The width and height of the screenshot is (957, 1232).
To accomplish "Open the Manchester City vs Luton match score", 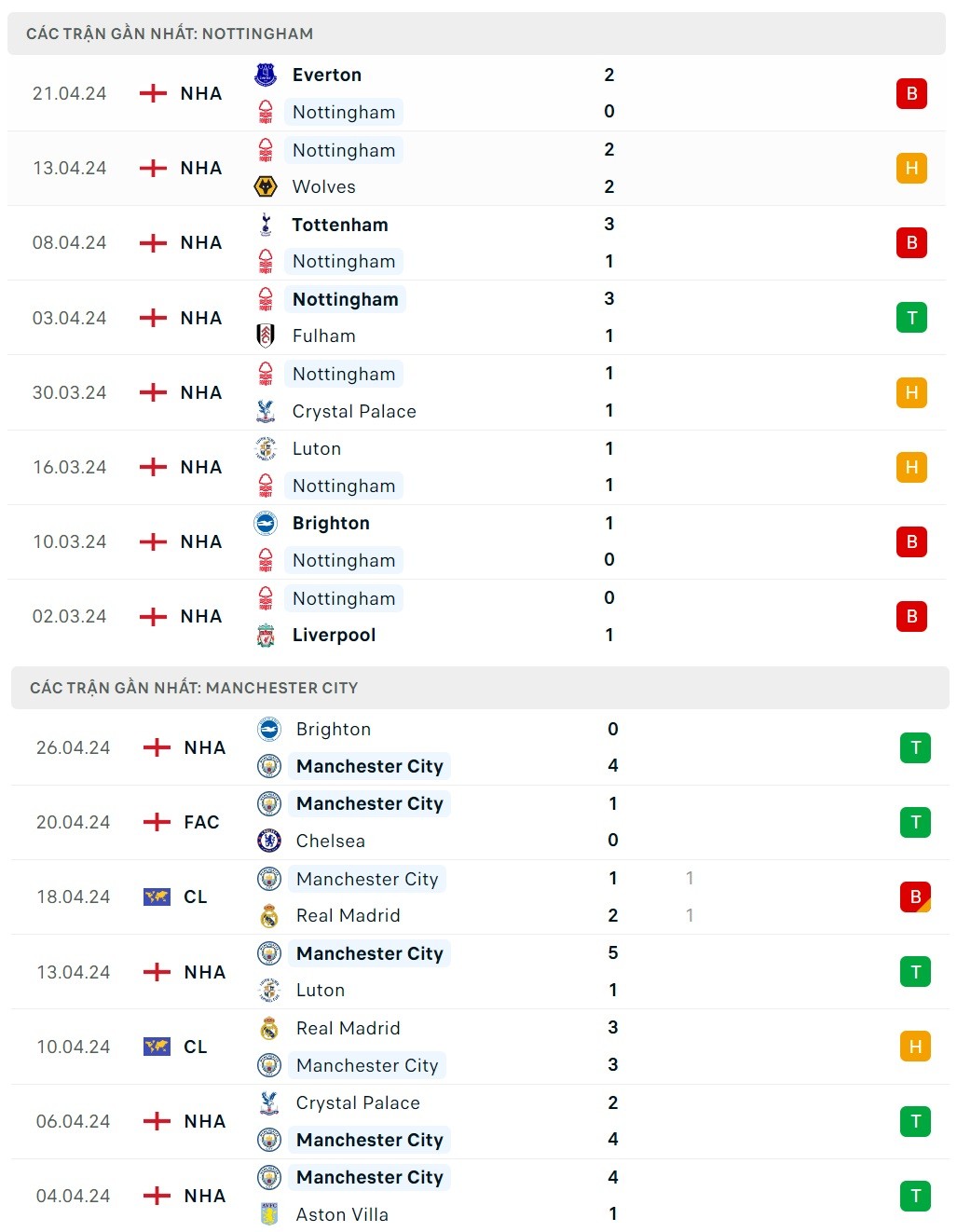I will pos(612,971).
